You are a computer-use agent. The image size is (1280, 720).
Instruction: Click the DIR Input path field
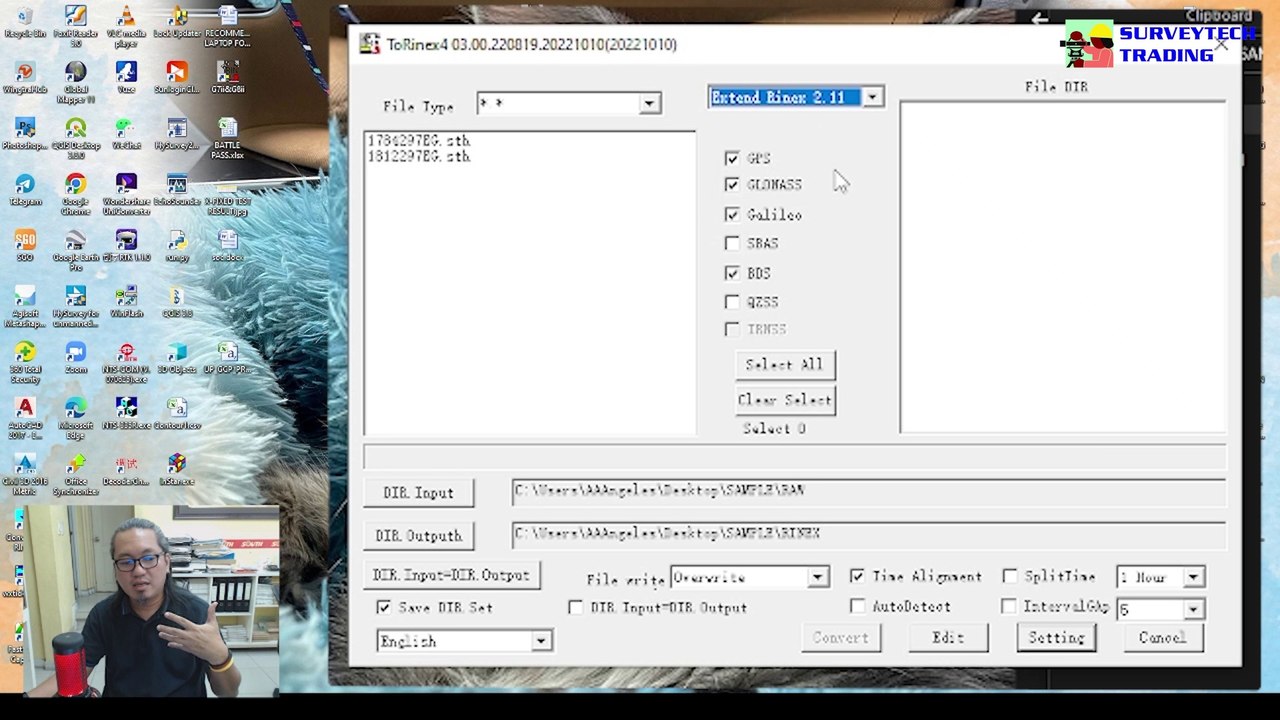pyautogui.click(x=868, y=491)
